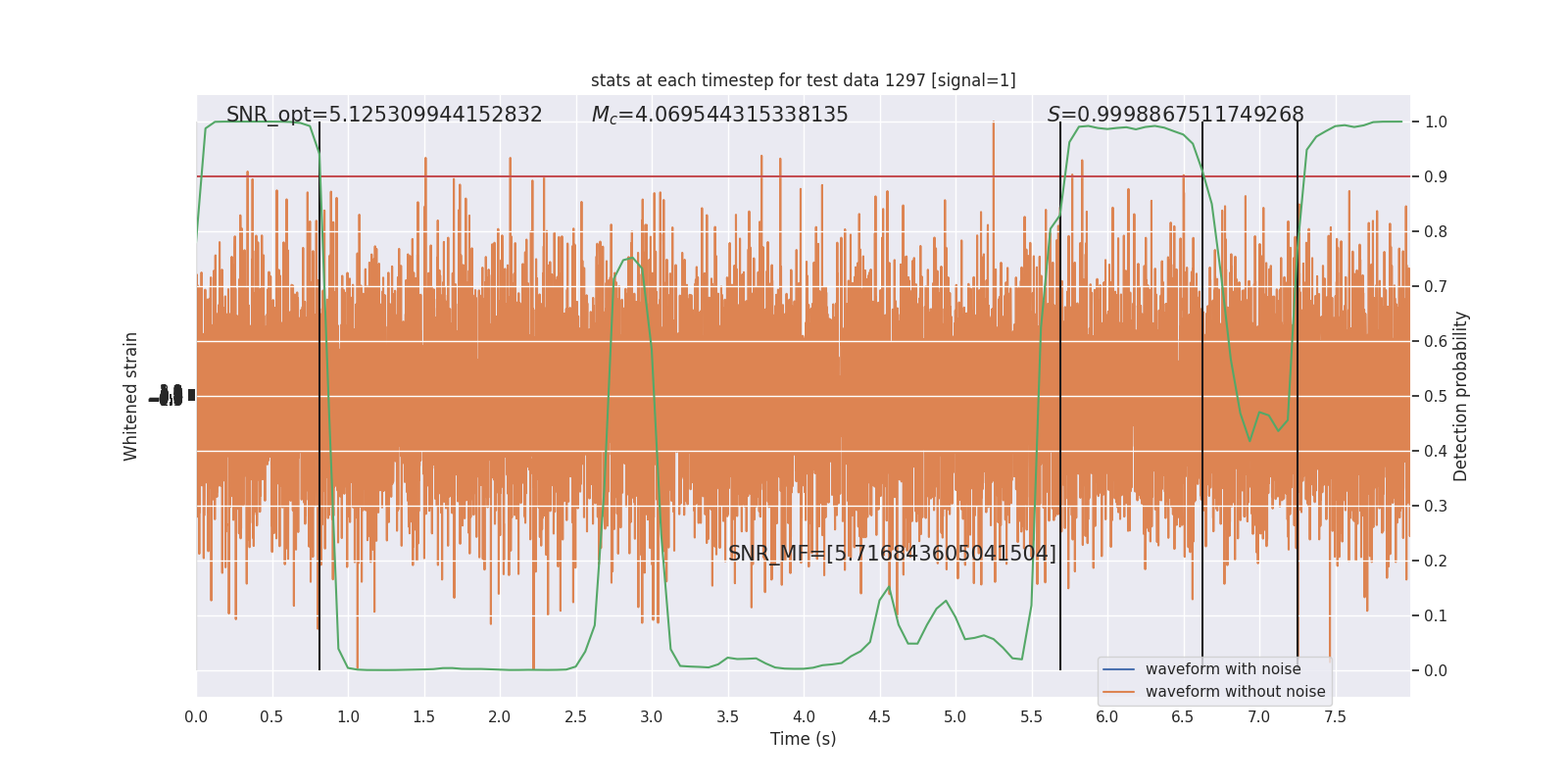The height and width of the screenshot is (784, 1568).
Task: Click the black vertical marker near 6.6 seconds
Action: click(x=1202, y=396)
